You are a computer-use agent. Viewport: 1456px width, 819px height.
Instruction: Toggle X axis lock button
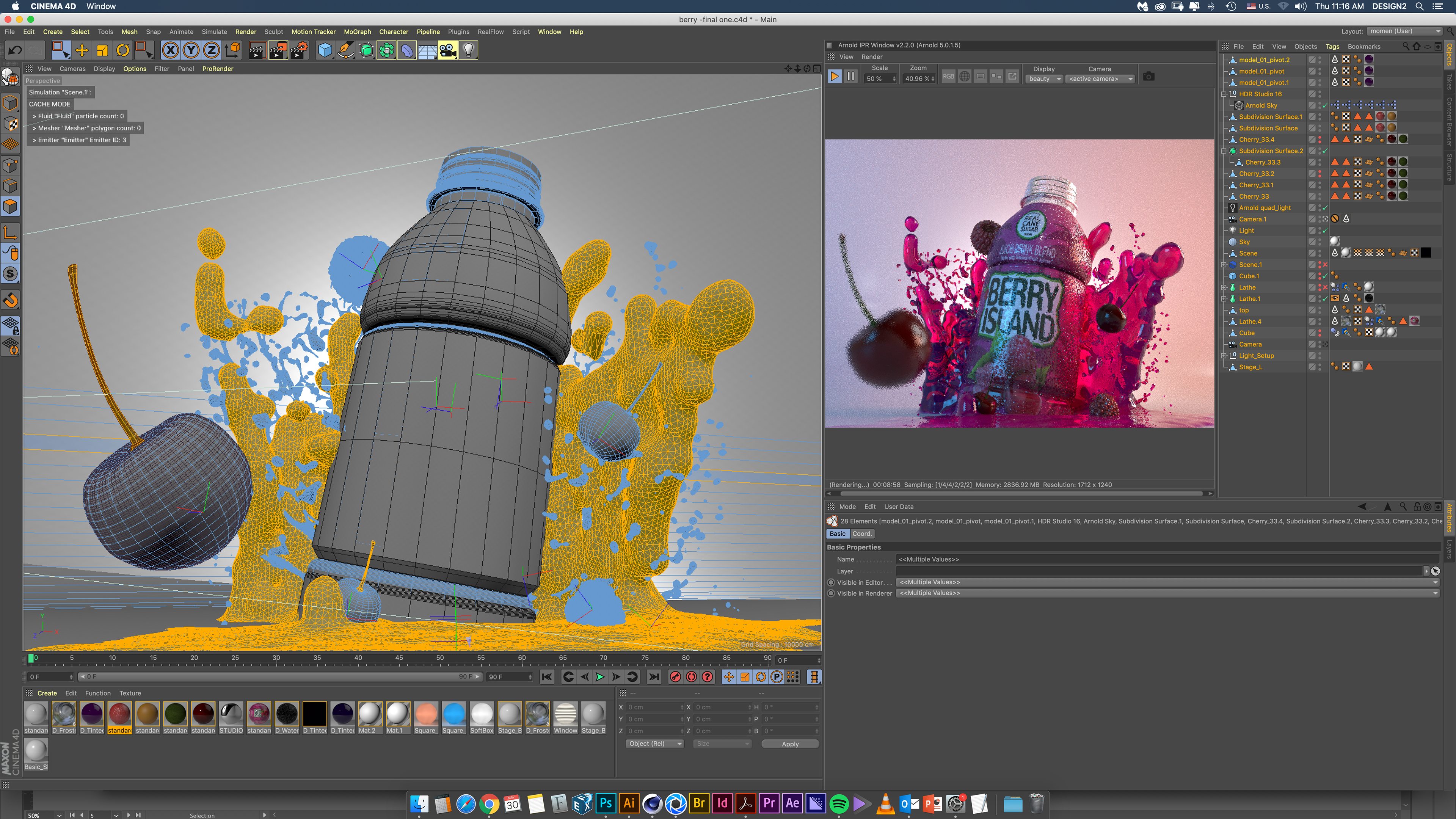pyautogui.click(x=170, y=50)
